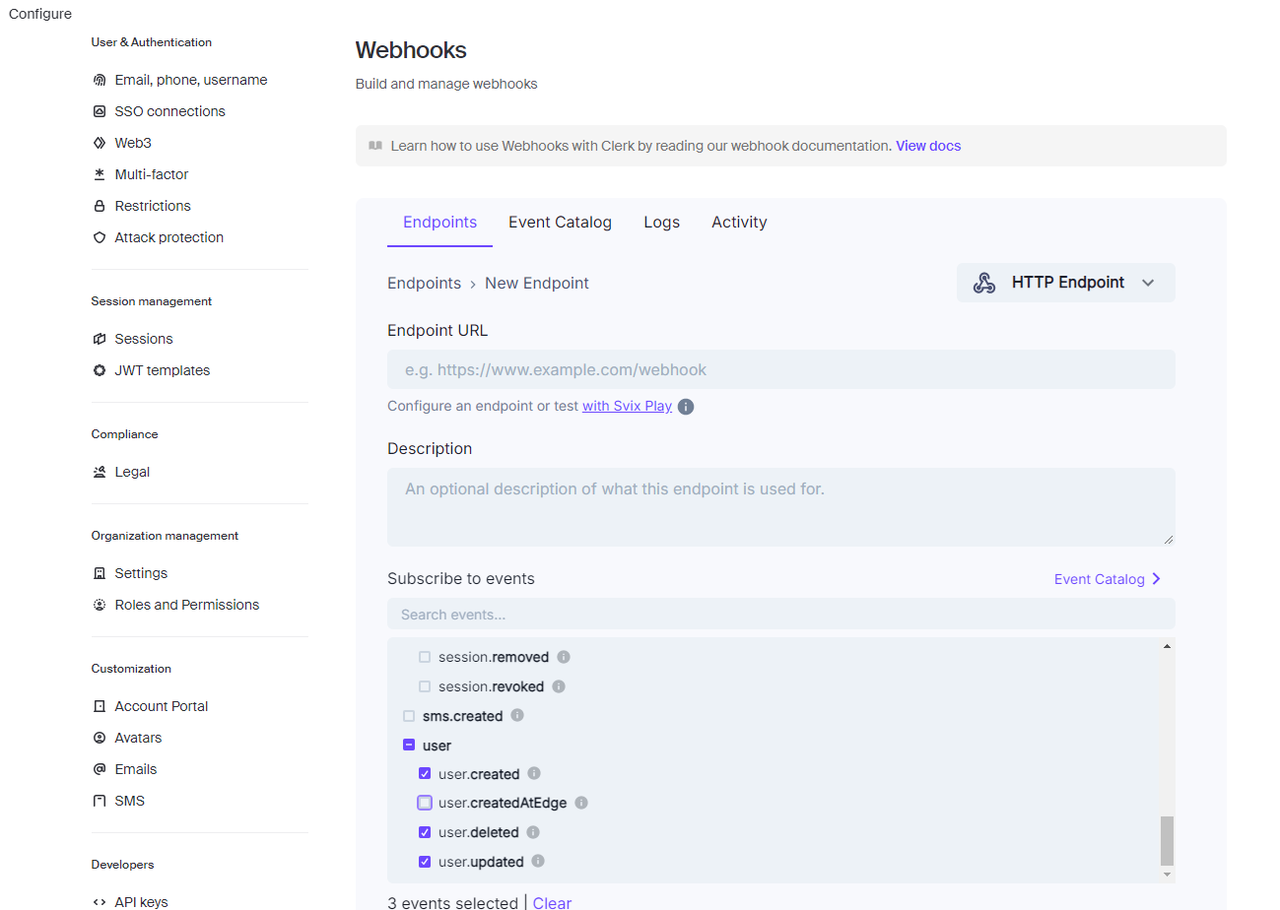This screenshot has height=910, width=1280.
Task: Uncheck the user.created checkbox
Action: [425, 774]
